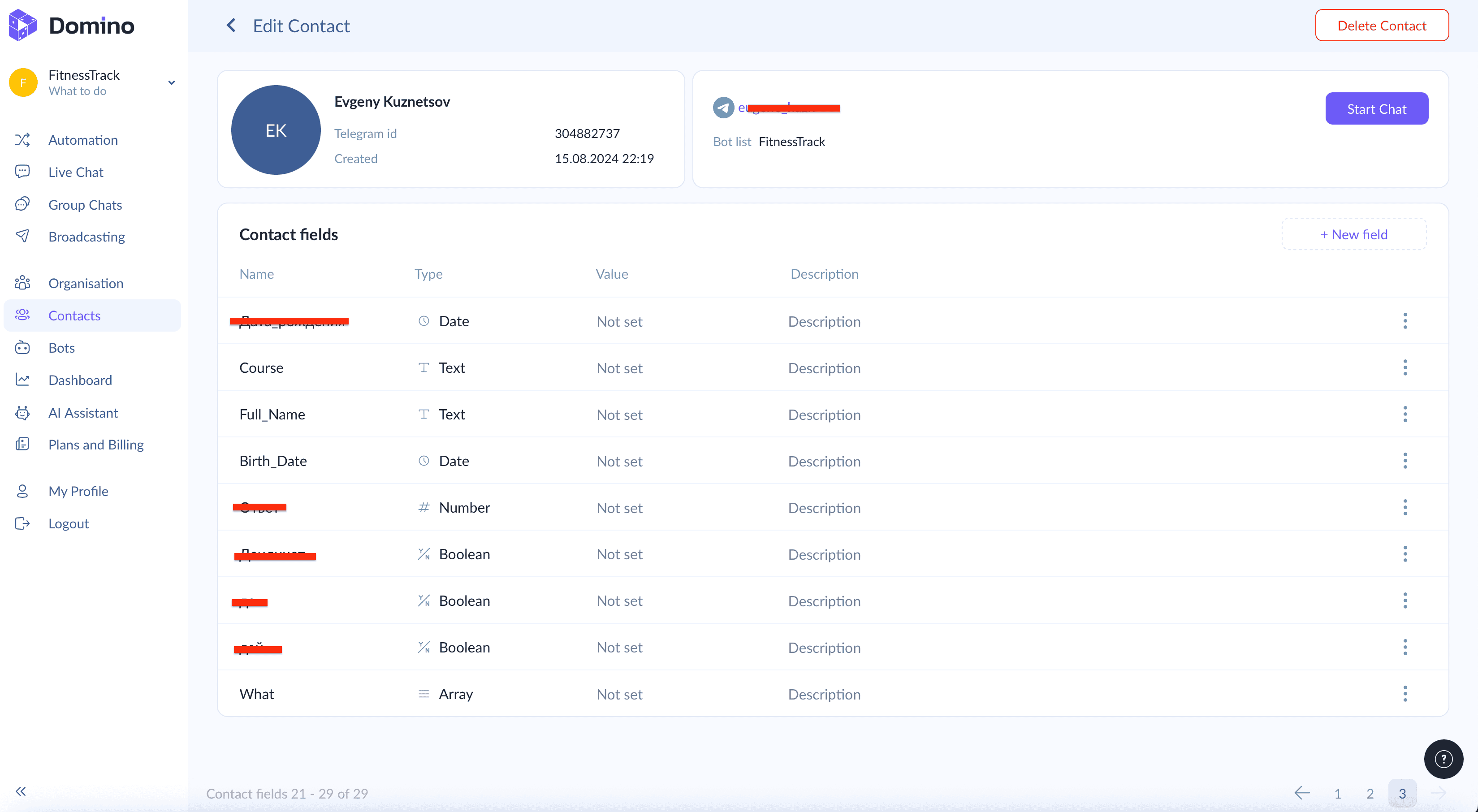Click the My Profile person icon
1478x812 pixels.
pos(22,491)
